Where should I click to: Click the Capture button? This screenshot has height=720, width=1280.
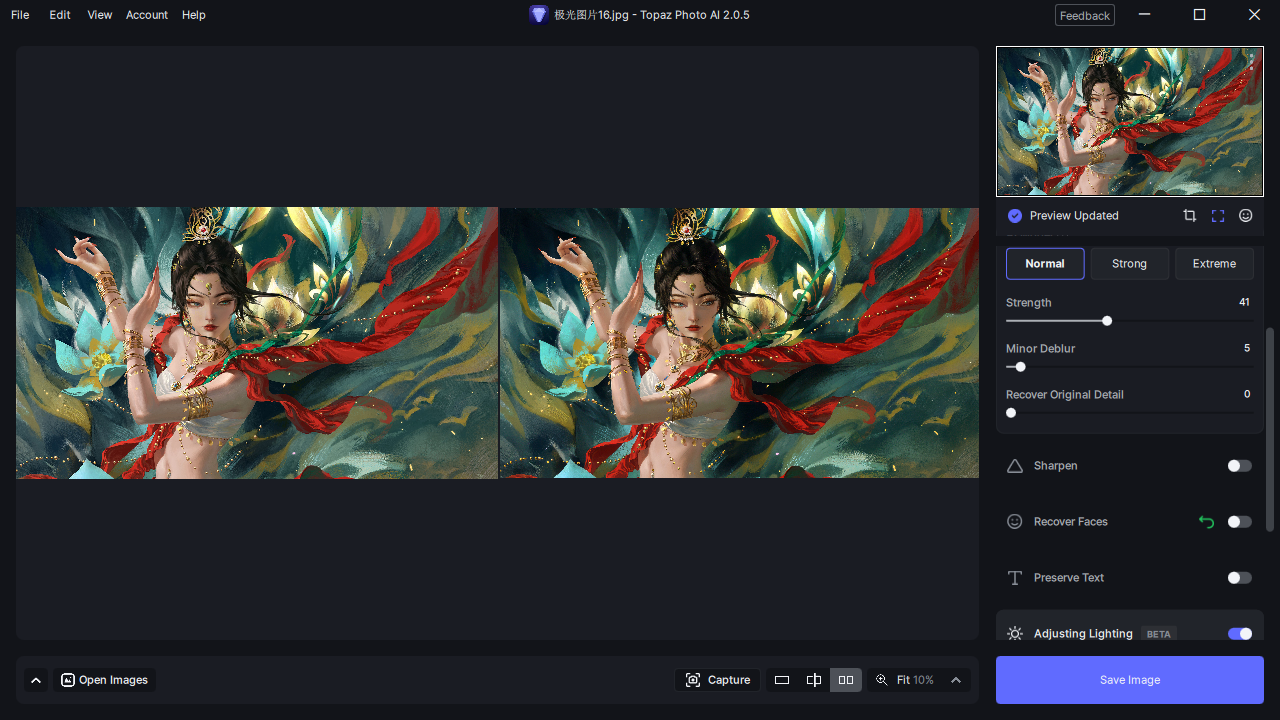[718, 680]
